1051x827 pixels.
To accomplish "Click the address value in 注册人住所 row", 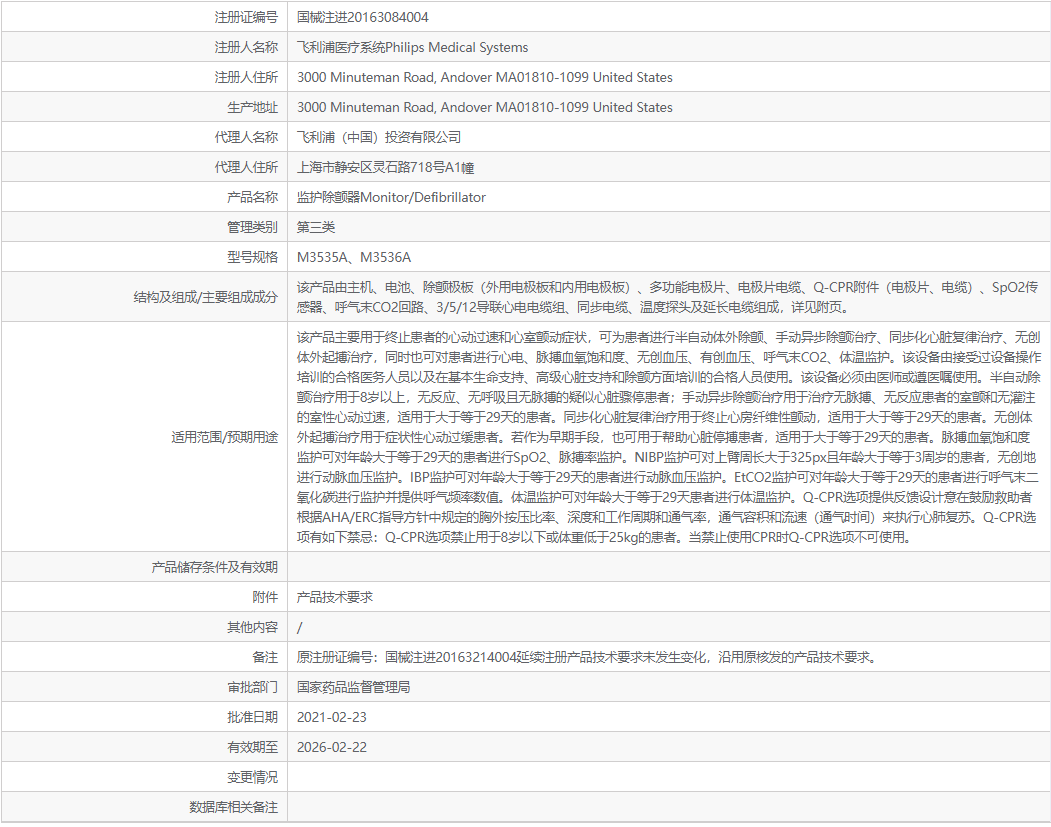I will pyautogui.click(x=485, y=78).
